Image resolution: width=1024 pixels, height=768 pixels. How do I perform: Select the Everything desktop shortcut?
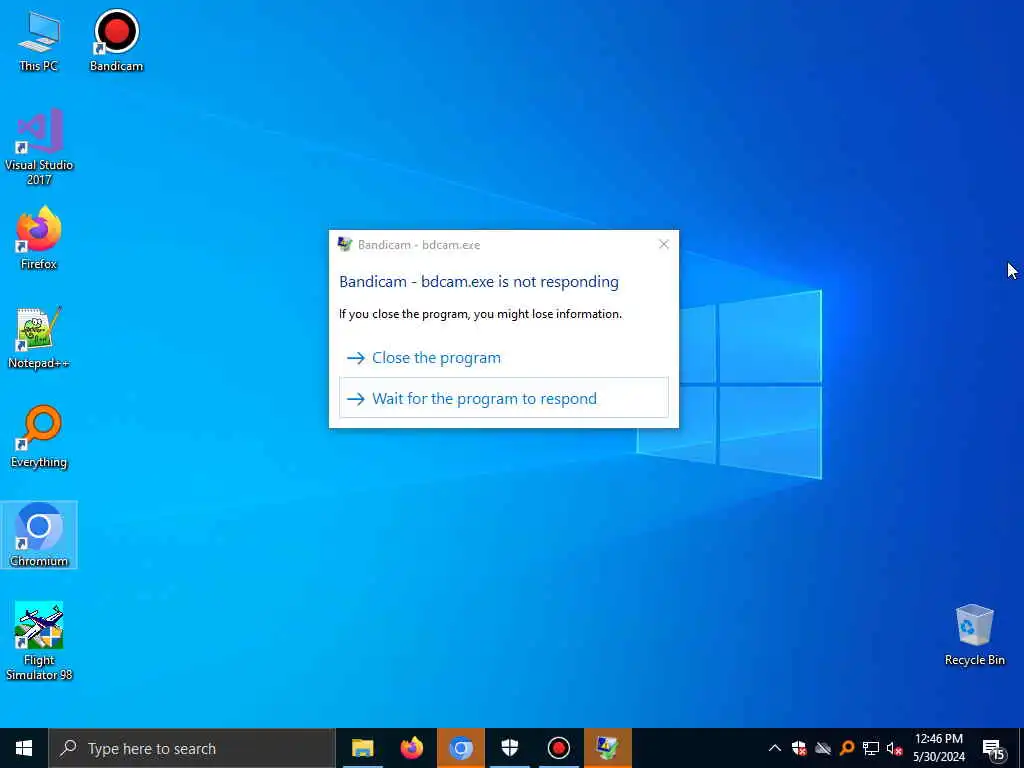[x=39, y=437]
